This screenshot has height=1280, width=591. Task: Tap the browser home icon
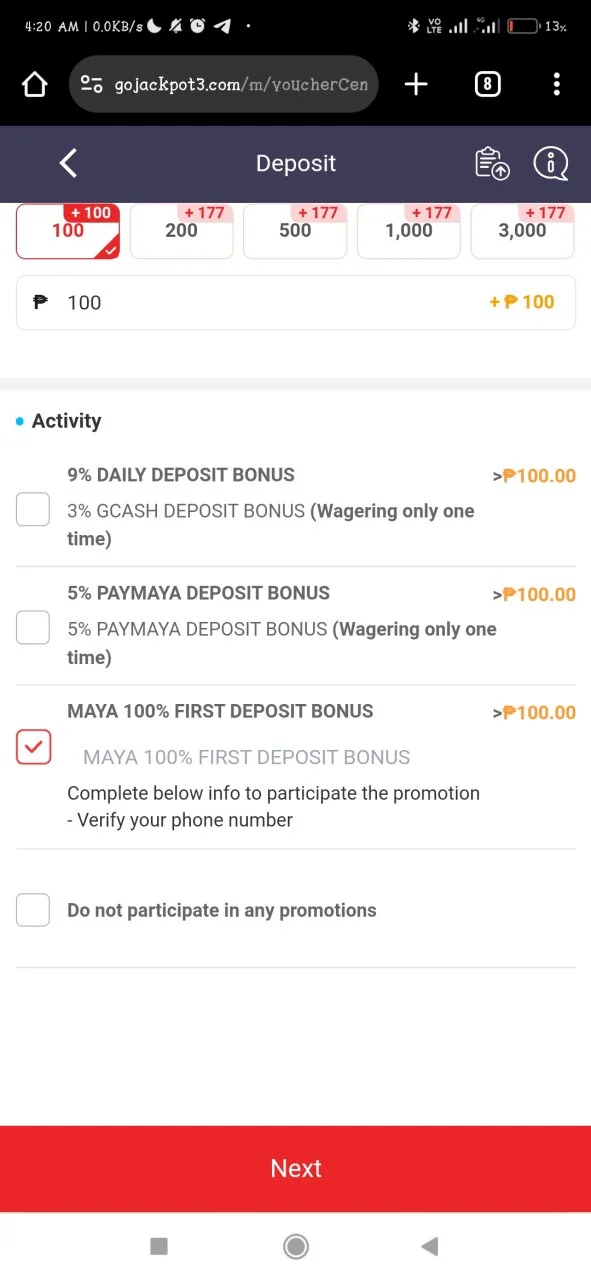(35, 85)
